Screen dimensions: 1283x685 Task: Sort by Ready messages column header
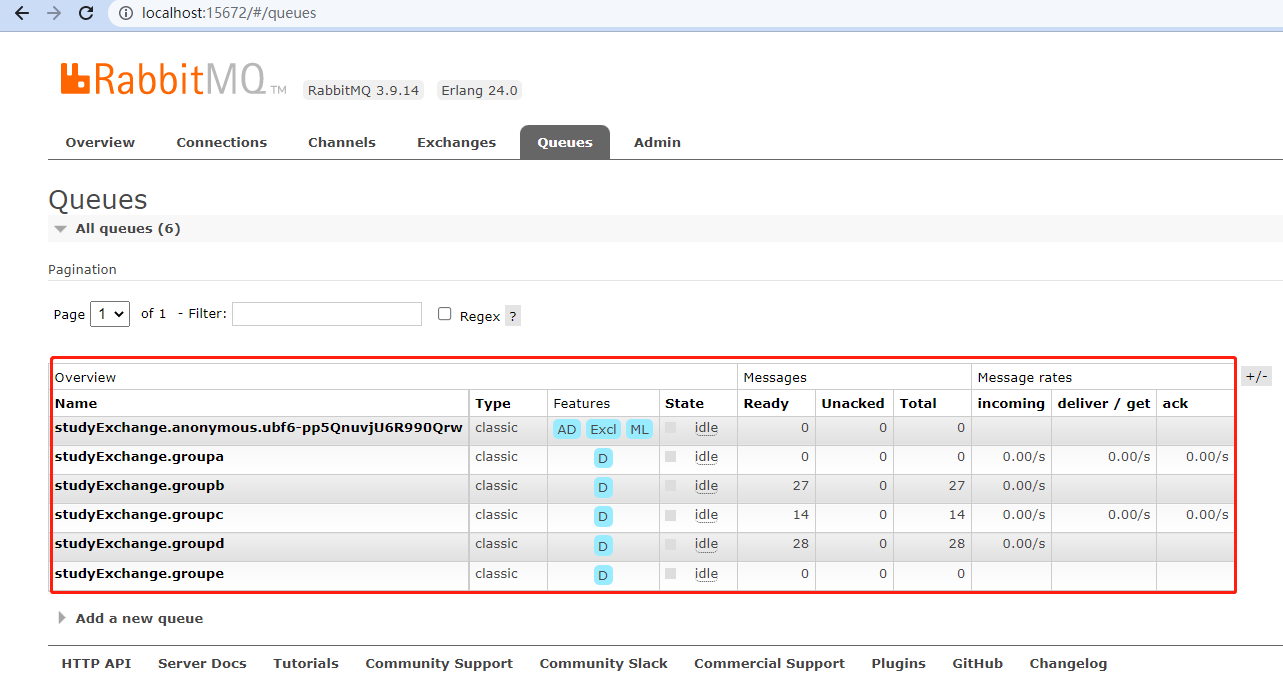[766, 404]
